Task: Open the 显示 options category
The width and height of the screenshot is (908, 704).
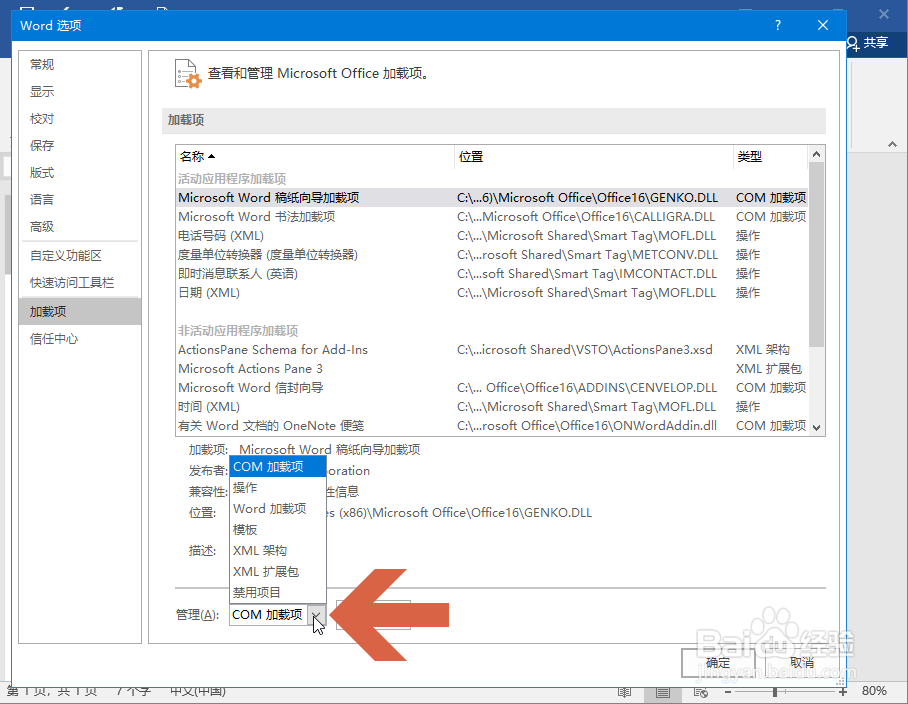Action: click(79, 91)
